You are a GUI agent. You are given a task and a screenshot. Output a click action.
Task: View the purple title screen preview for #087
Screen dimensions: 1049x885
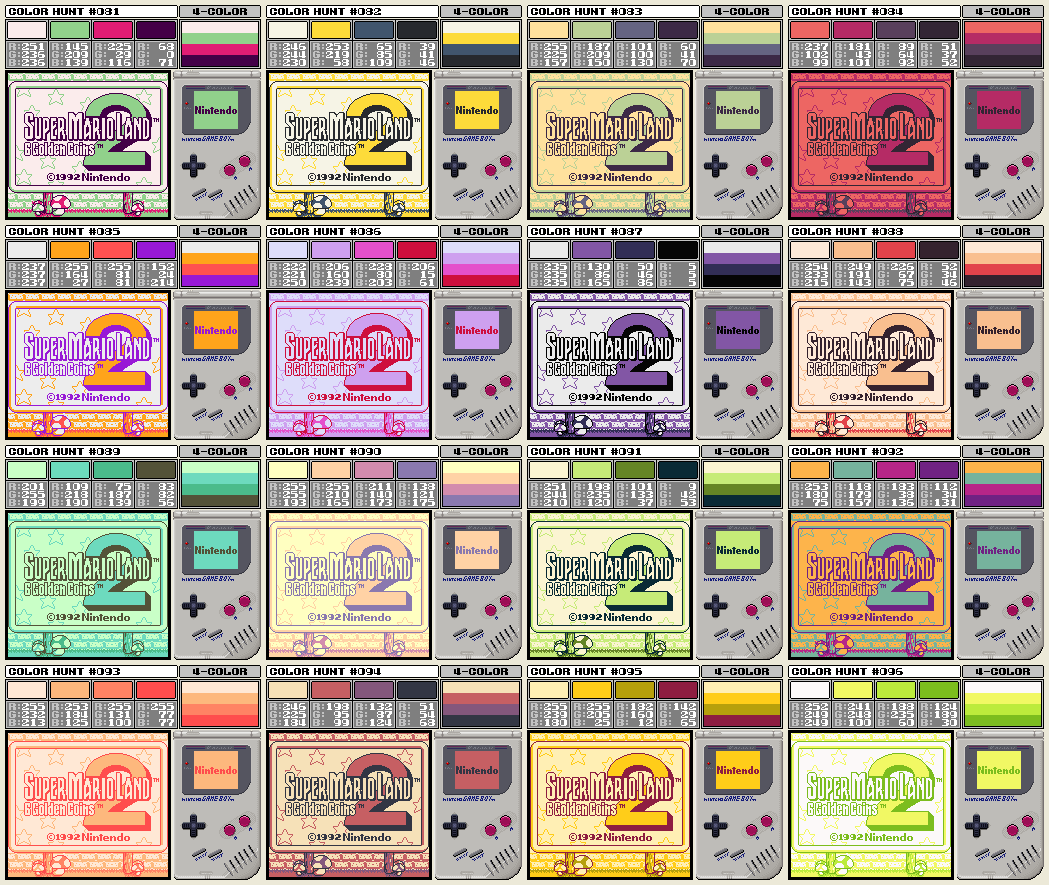click(609, 365)
